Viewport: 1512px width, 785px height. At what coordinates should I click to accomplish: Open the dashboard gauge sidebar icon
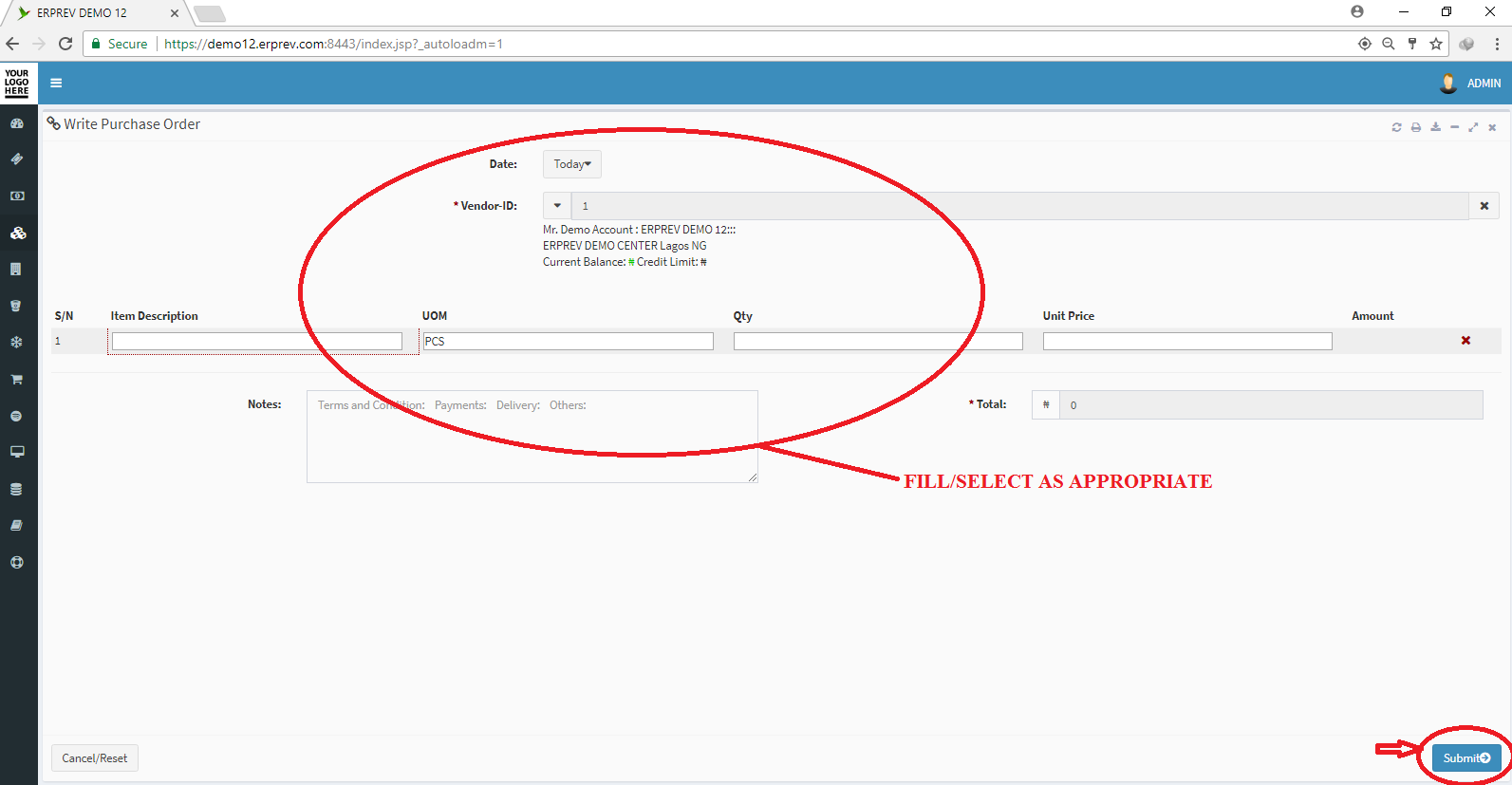[x=17, y=123]
